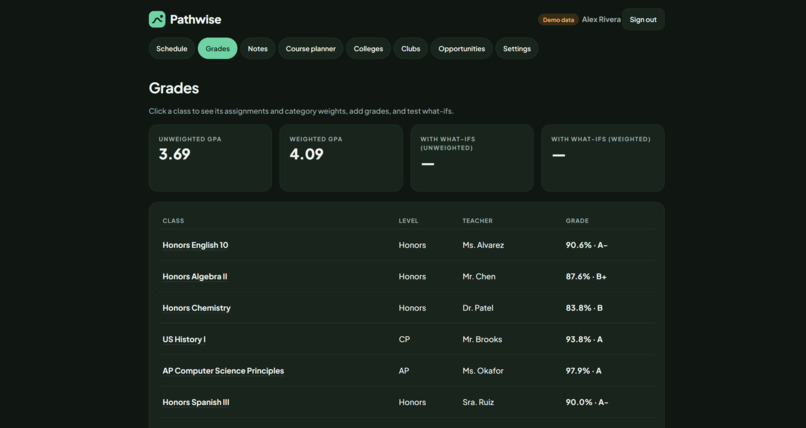The width and height of the screenshot is (806, 428).
Task: Click the Sign out button
Action: pyautogui.click(x=643, y=20)
